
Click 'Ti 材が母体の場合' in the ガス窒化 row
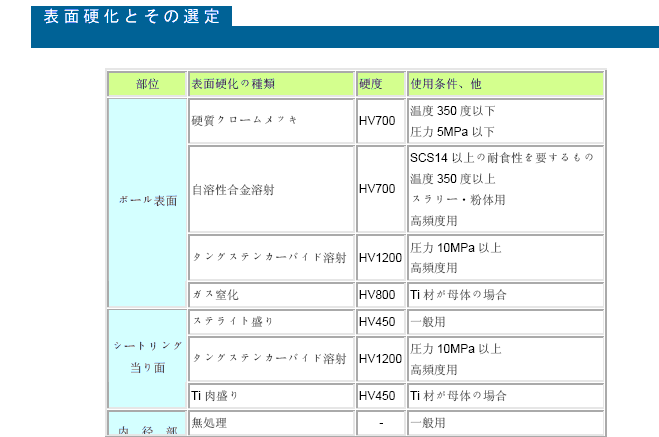coord(458,295)
